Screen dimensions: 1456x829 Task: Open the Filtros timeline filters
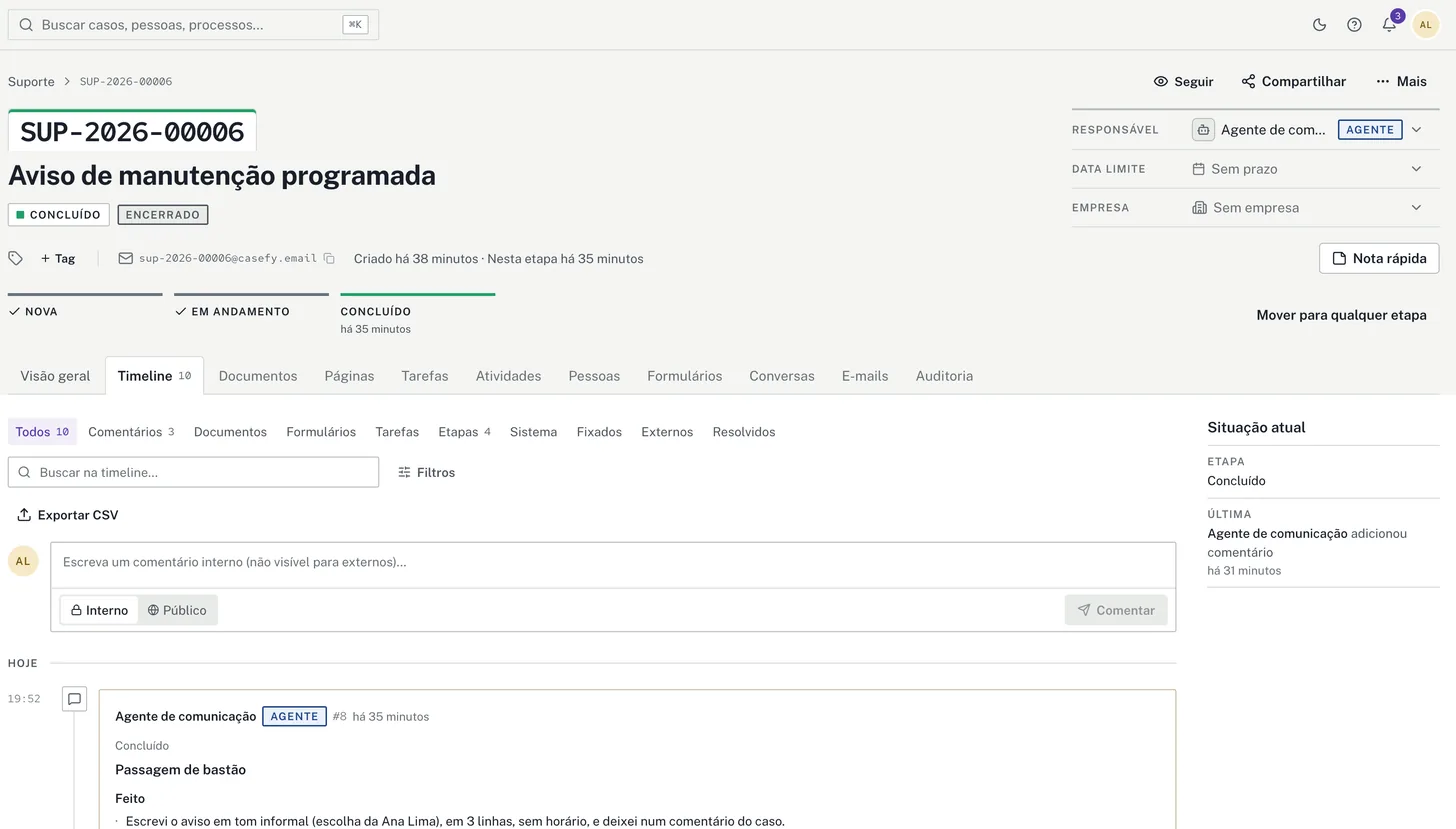point(426,472)
